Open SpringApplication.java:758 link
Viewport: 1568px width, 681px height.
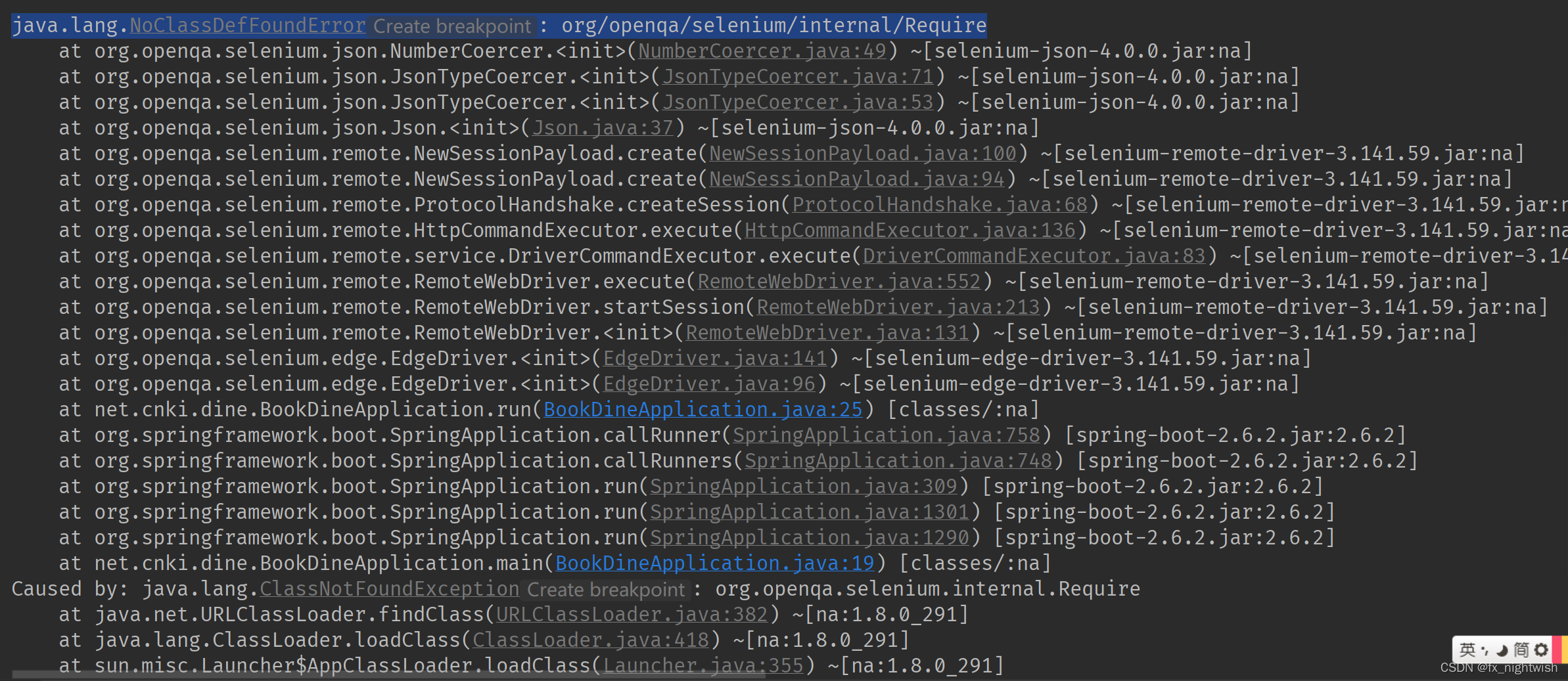pyautogui.click(x=887, y=435)
